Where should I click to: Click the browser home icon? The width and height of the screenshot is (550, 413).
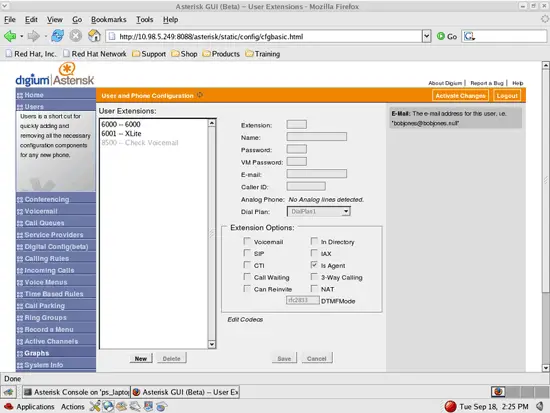point(94,36)
